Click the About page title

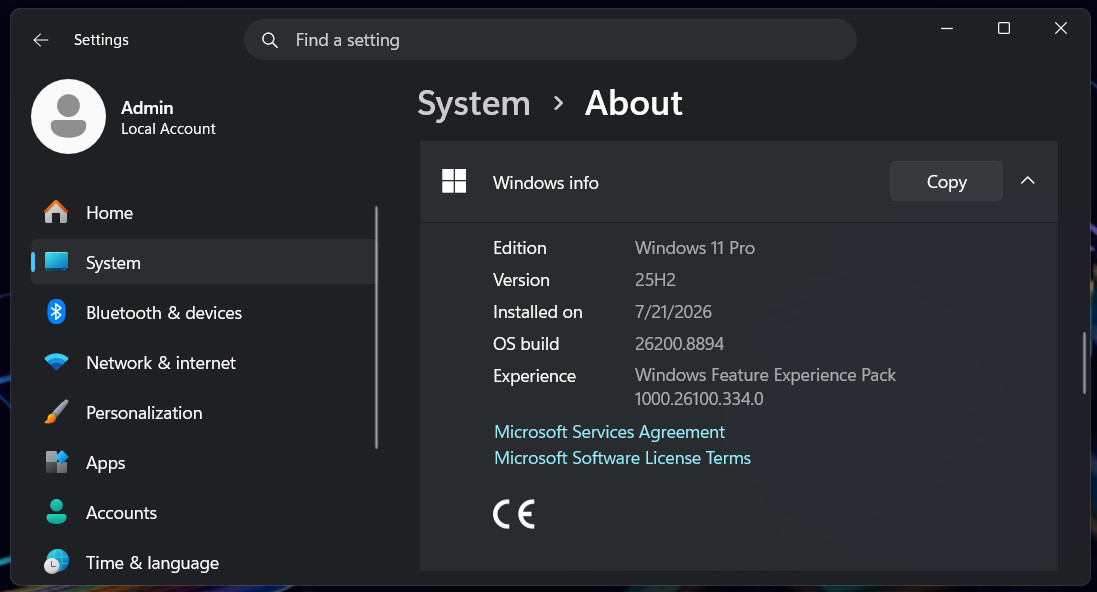(633, 103)
